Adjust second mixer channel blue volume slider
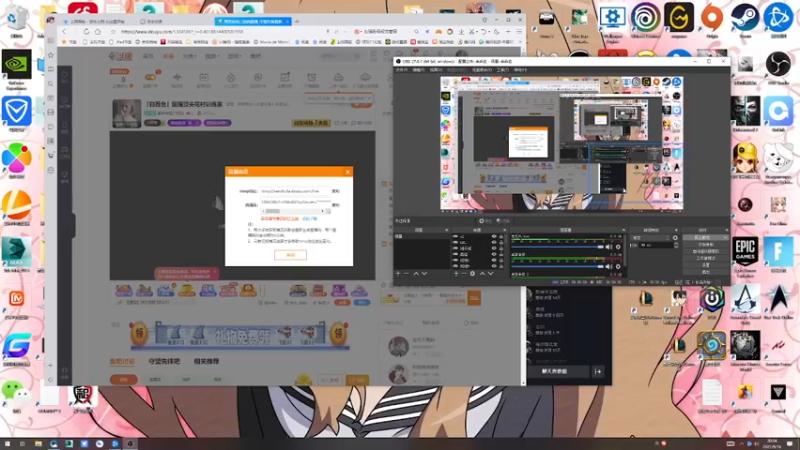Image resolution: width=800 pixels, height=450 pixels. [558, 266]
